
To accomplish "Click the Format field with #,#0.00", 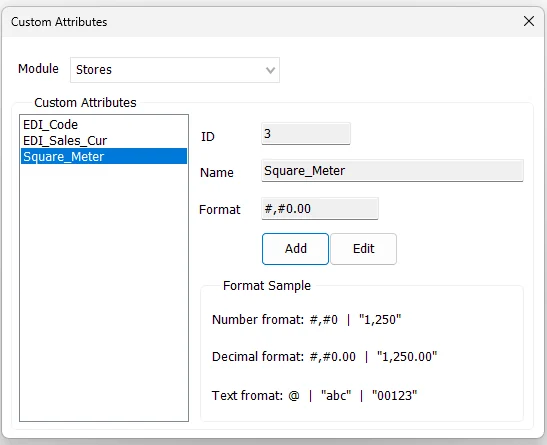I will tap(320, 209).
